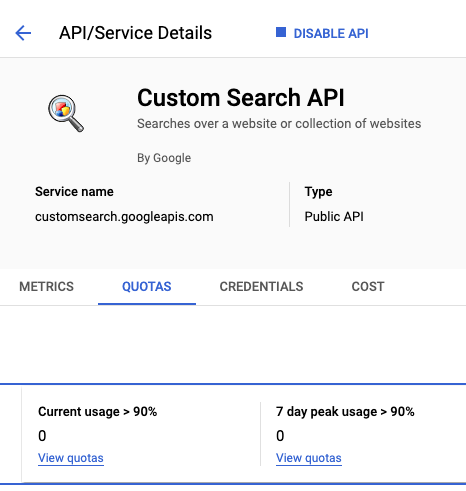Click the Current usage > 90% label
The width and height of the screenshot is (466, 491).
tap(97, 412)
